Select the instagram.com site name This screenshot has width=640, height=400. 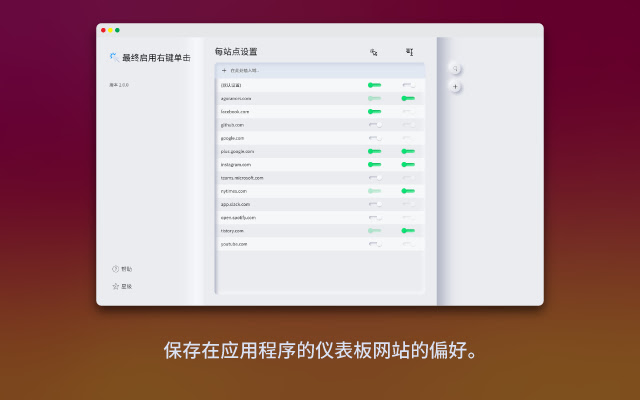(236, 164)
